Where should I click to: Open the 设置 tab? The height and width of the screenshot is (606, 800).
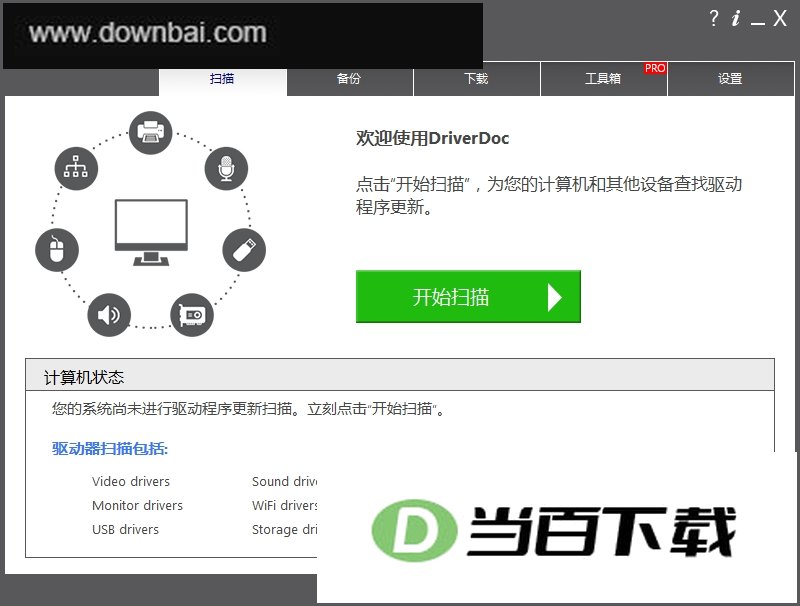[x=731, y=79]
